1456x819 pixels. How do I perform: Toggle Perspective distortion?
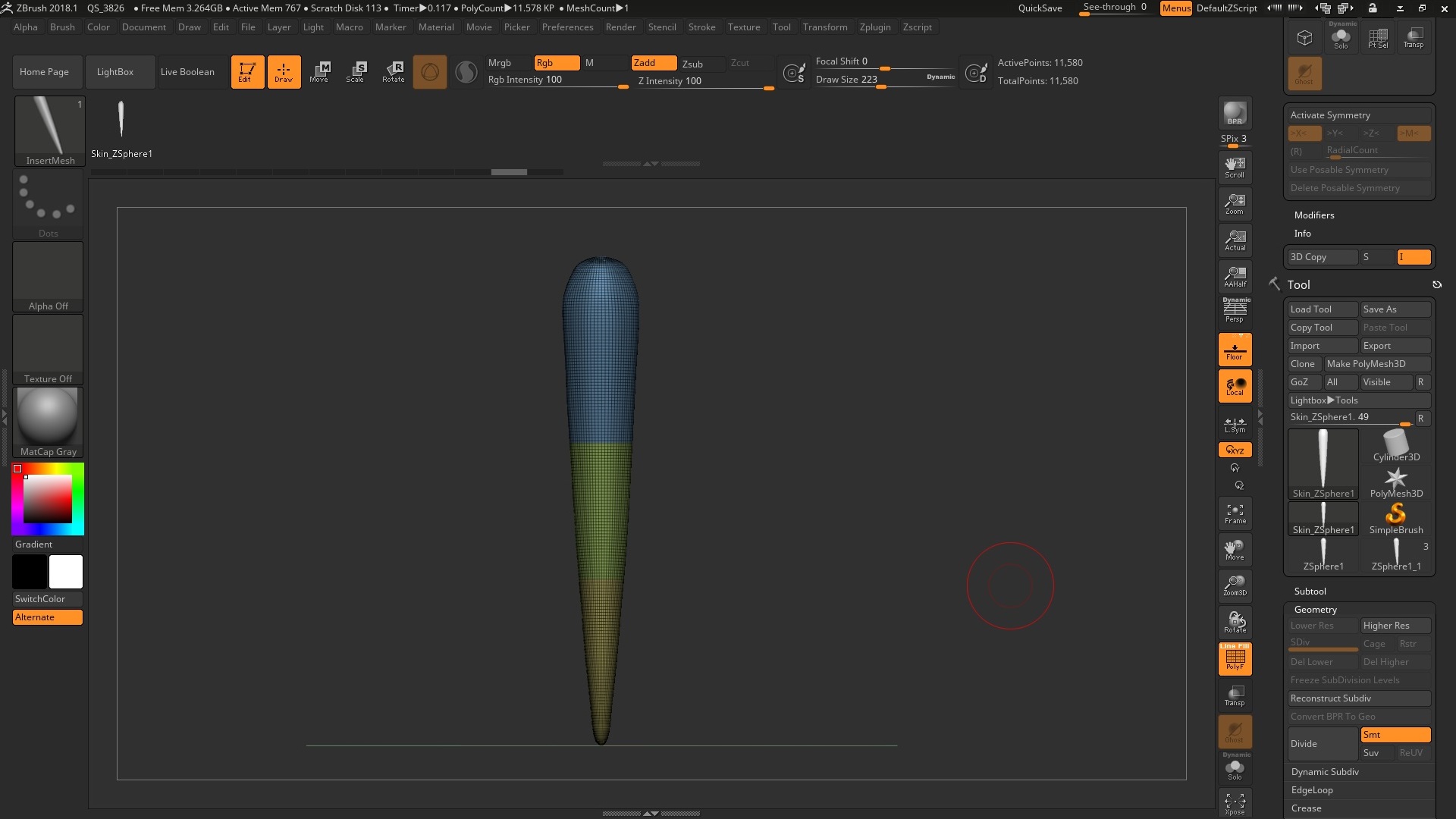coord(1235,310)
